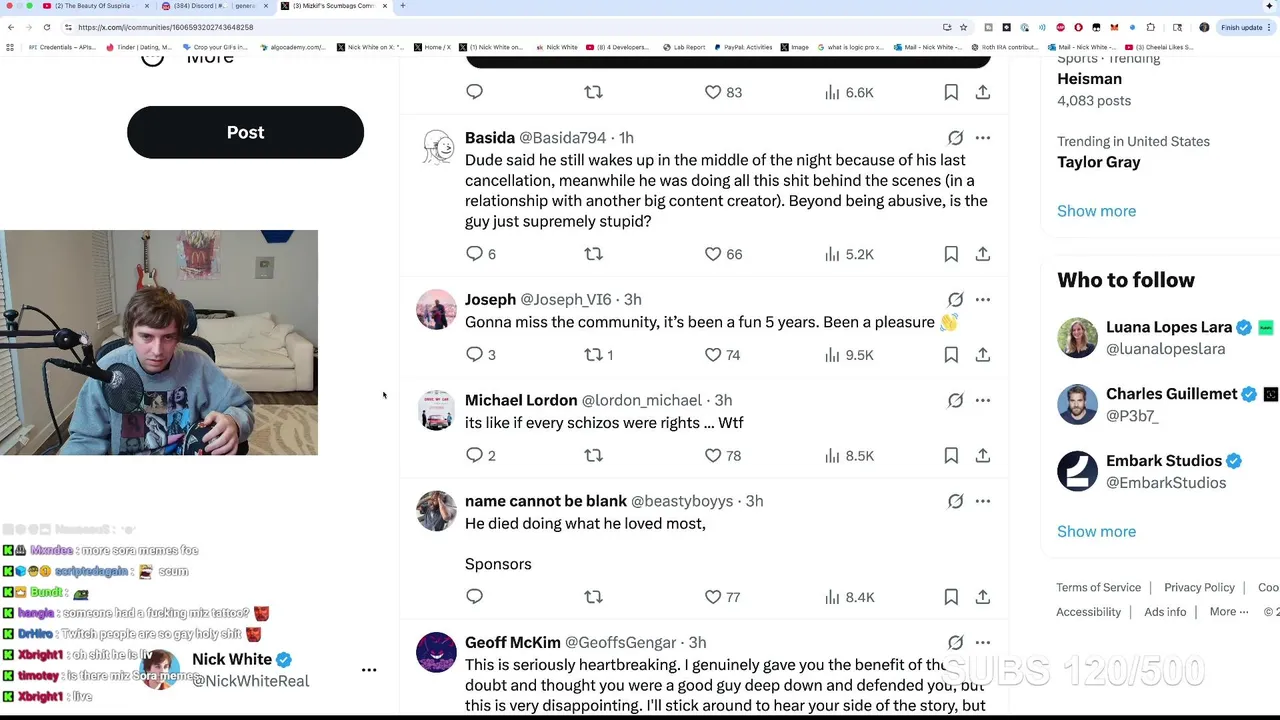Like Basida's post with 66 likes
Viewport: 1280px width, 720px height.
pos(713,254)
